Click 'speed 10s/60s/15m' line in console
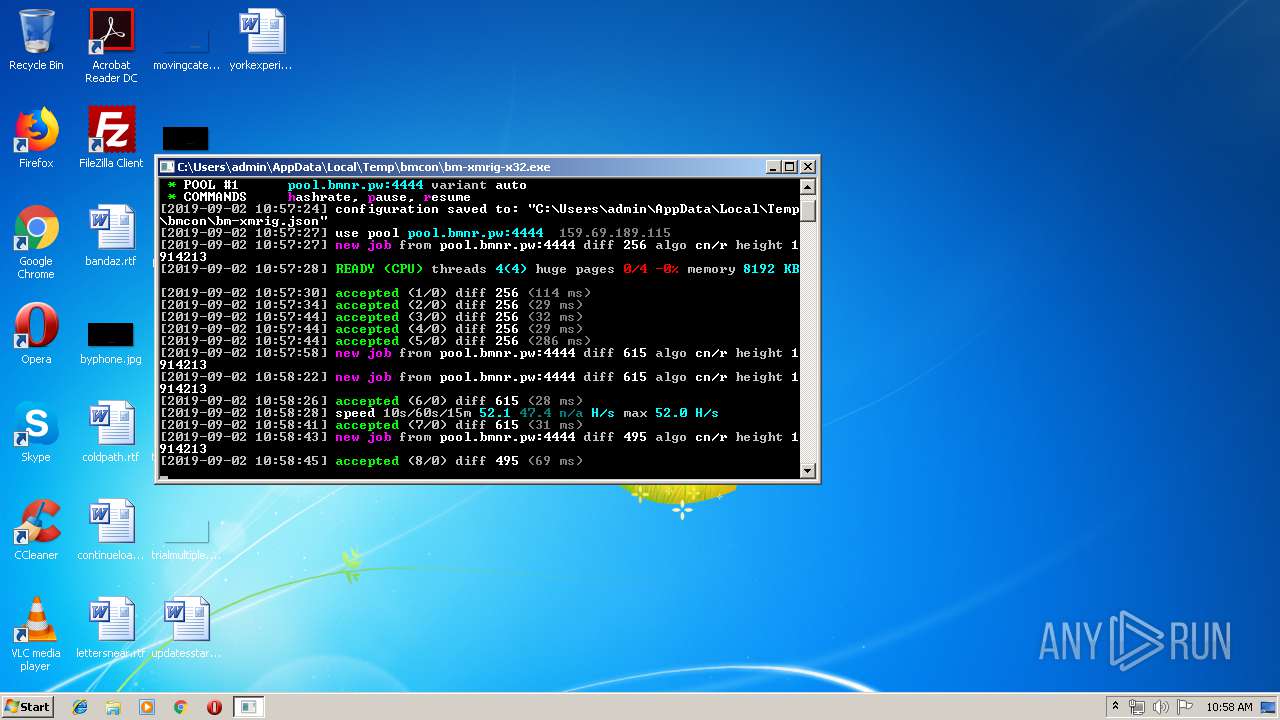 tap(439, 413)
